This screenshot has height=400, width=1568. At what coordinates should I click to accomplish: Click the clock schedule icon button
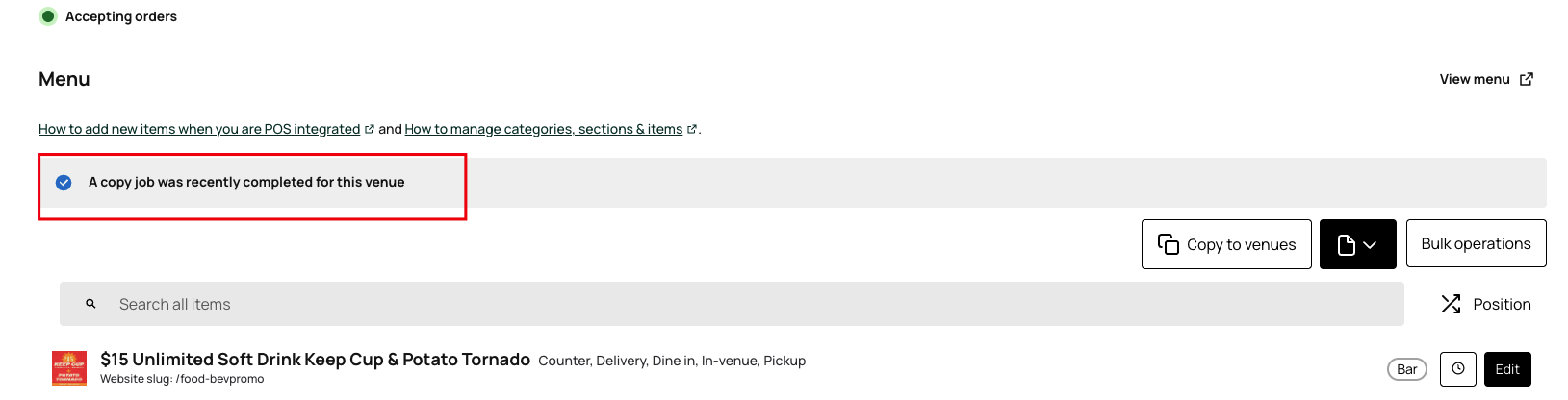point(1458,369)
